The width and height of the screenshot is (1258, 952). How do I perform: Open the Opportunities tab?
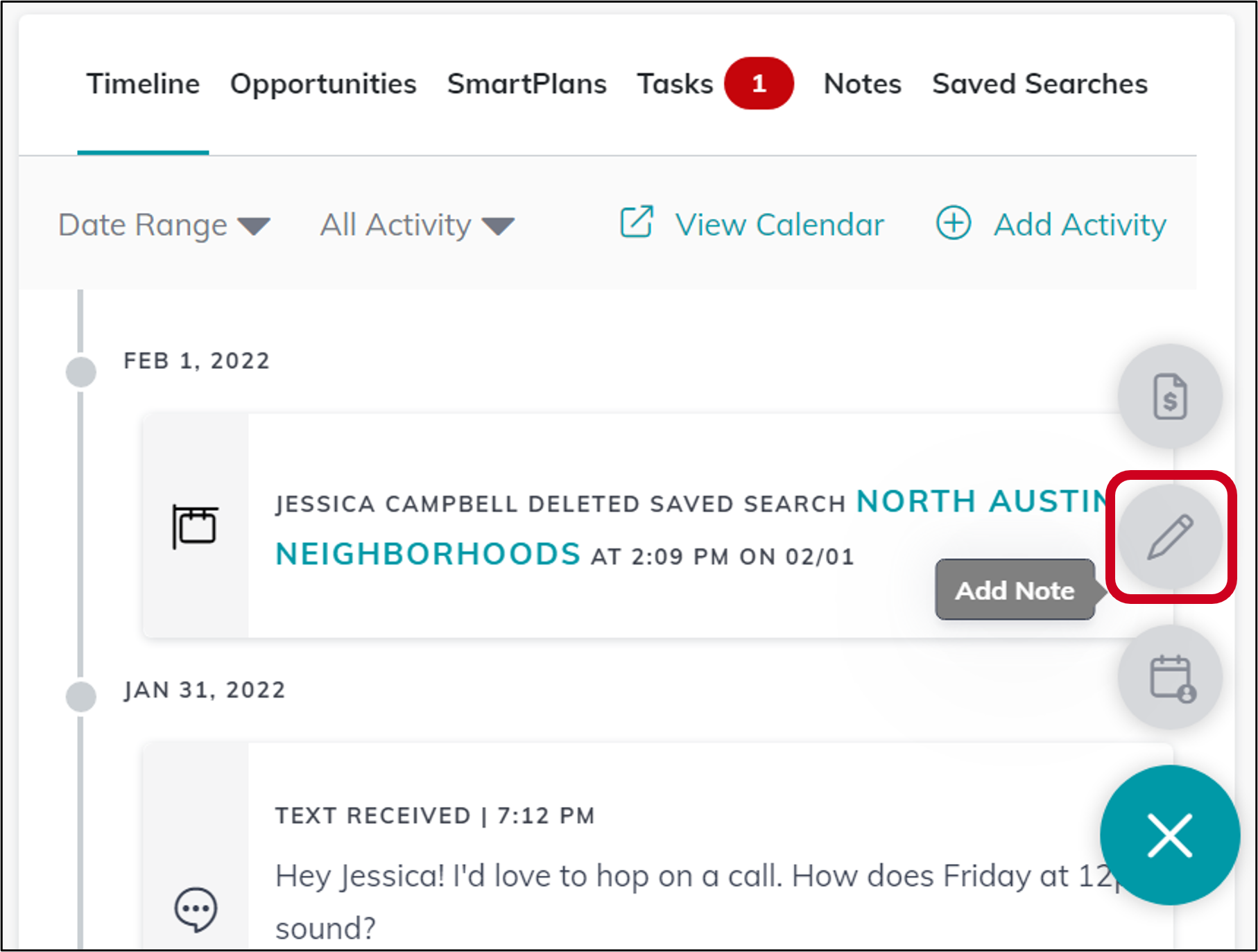tap(323, 85)
